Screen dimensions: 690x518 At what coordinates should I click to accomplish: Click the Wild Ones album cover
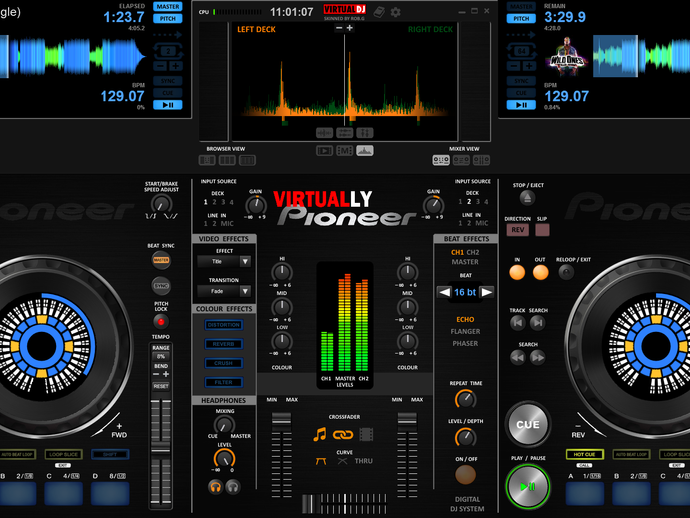click(567, 57)
